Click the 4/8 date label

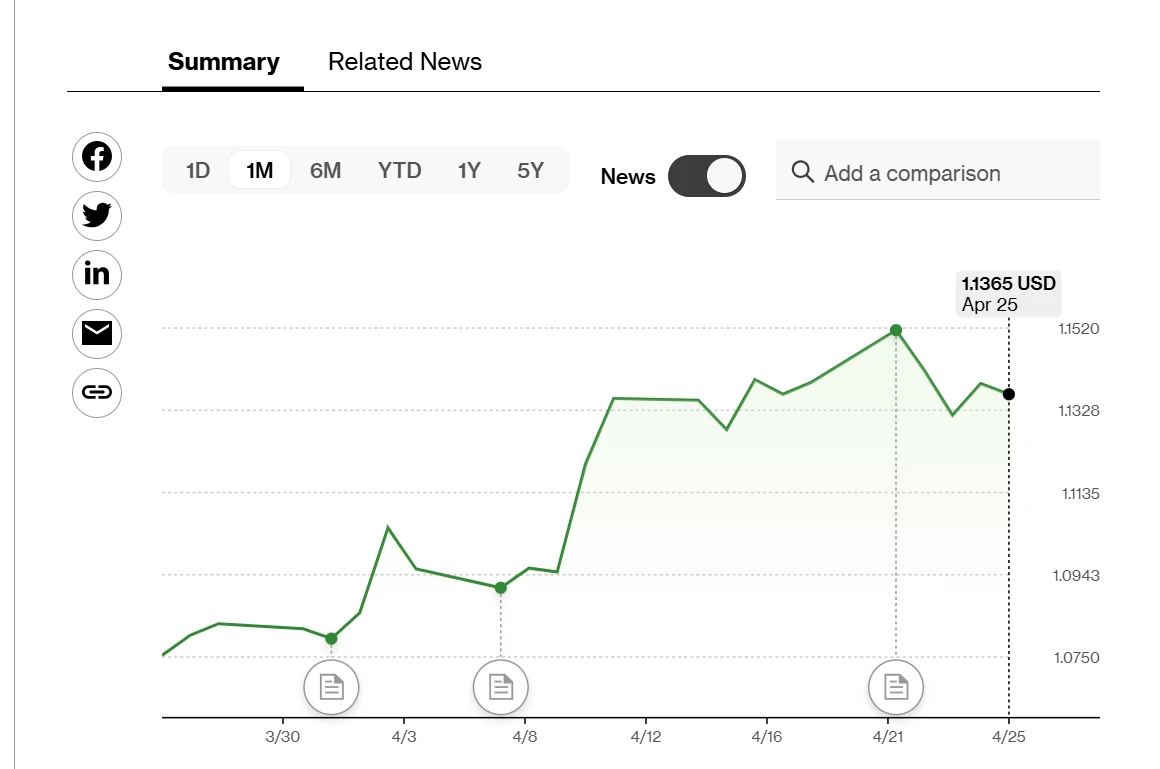(x=525, y=736)
